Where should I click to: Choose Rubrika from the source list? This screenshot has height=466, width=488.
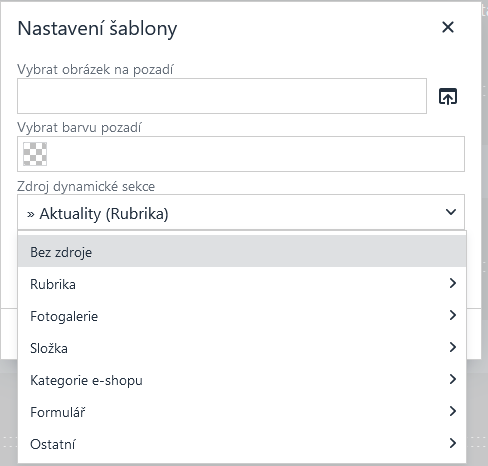click(242, 284)
